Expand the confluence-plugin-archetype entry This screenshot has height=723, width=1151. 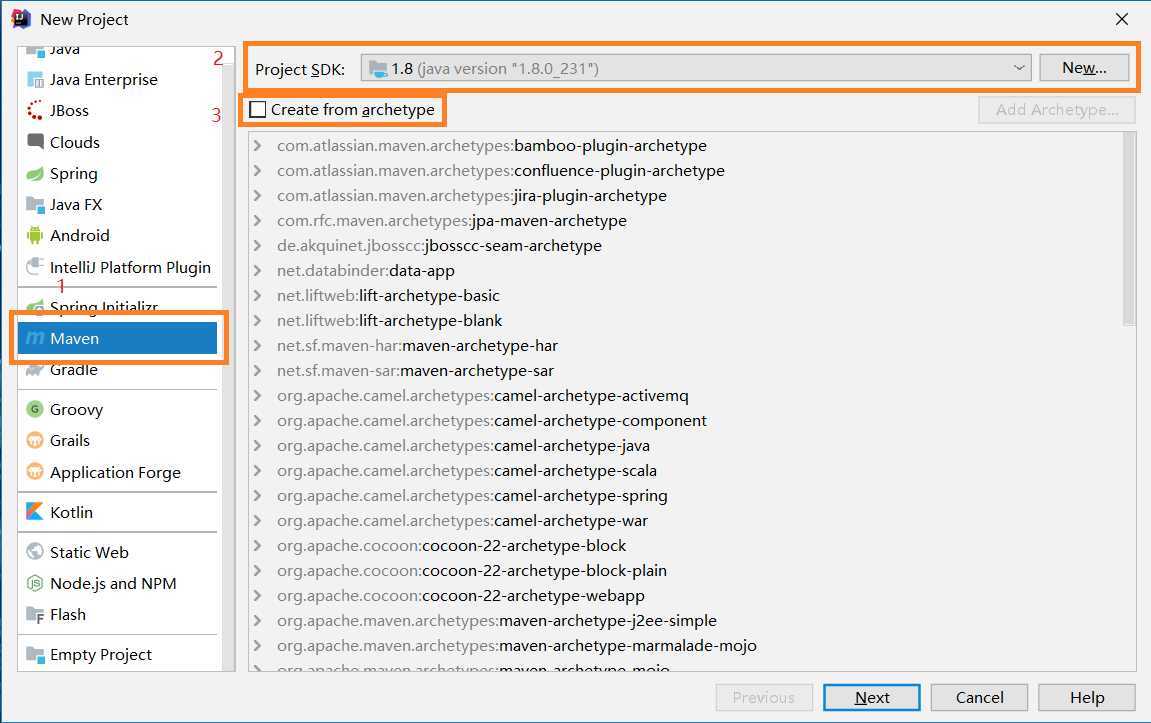coord(258,170)
